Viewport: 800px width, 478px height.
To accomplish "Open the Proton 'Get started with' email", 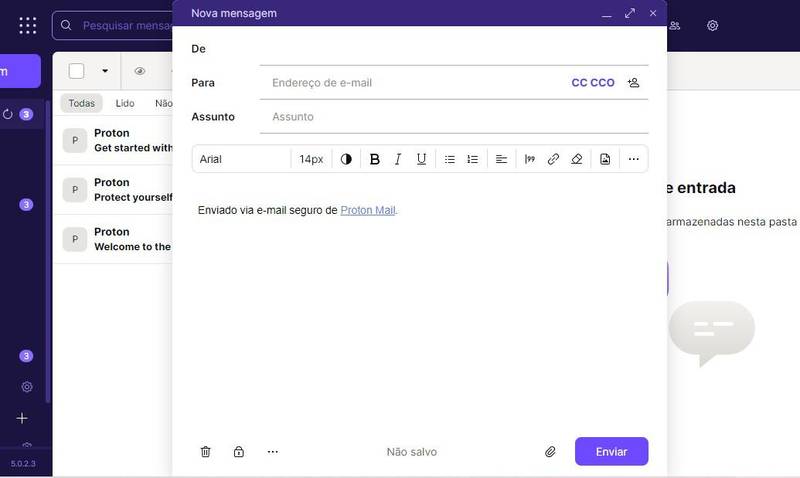I will [113, 140].
